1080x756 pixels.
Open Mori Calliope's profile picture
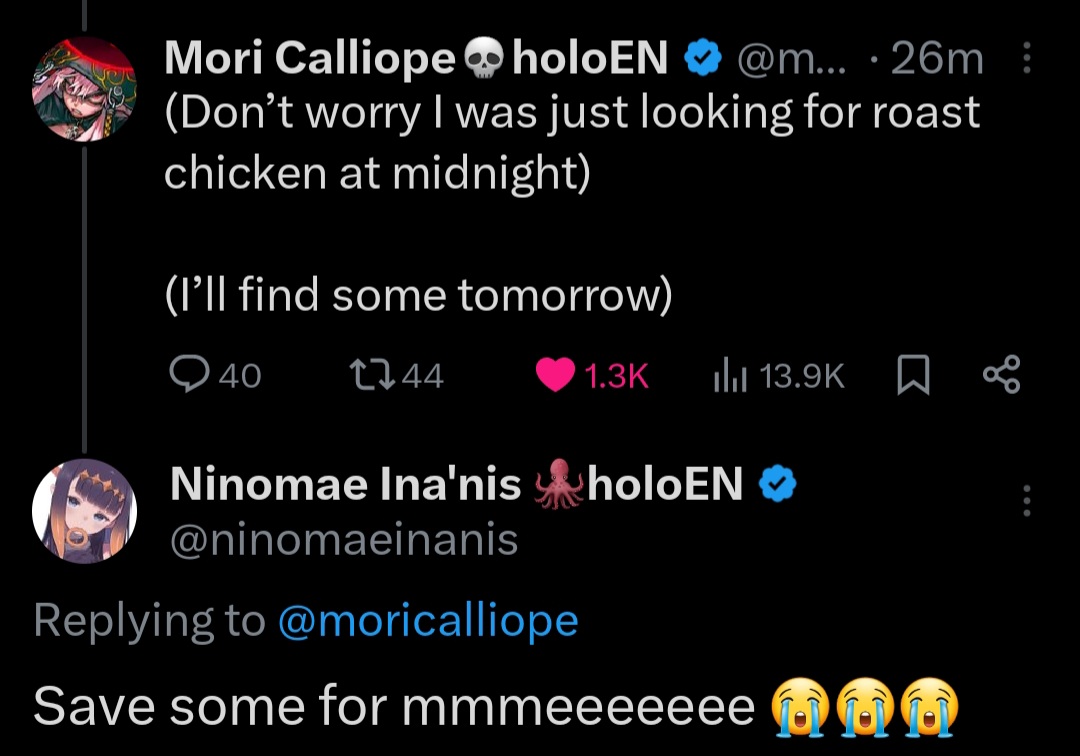[84, 91]
